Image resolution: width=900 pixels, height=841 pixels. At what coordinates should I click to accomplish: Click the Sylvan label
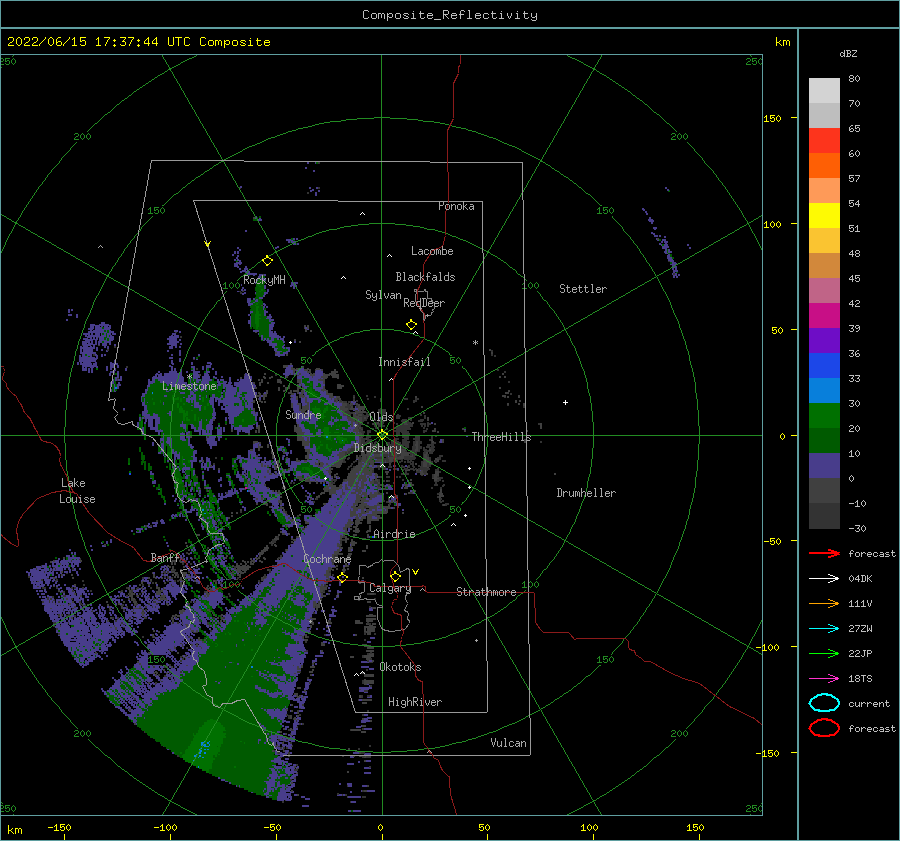click(383, 295)
